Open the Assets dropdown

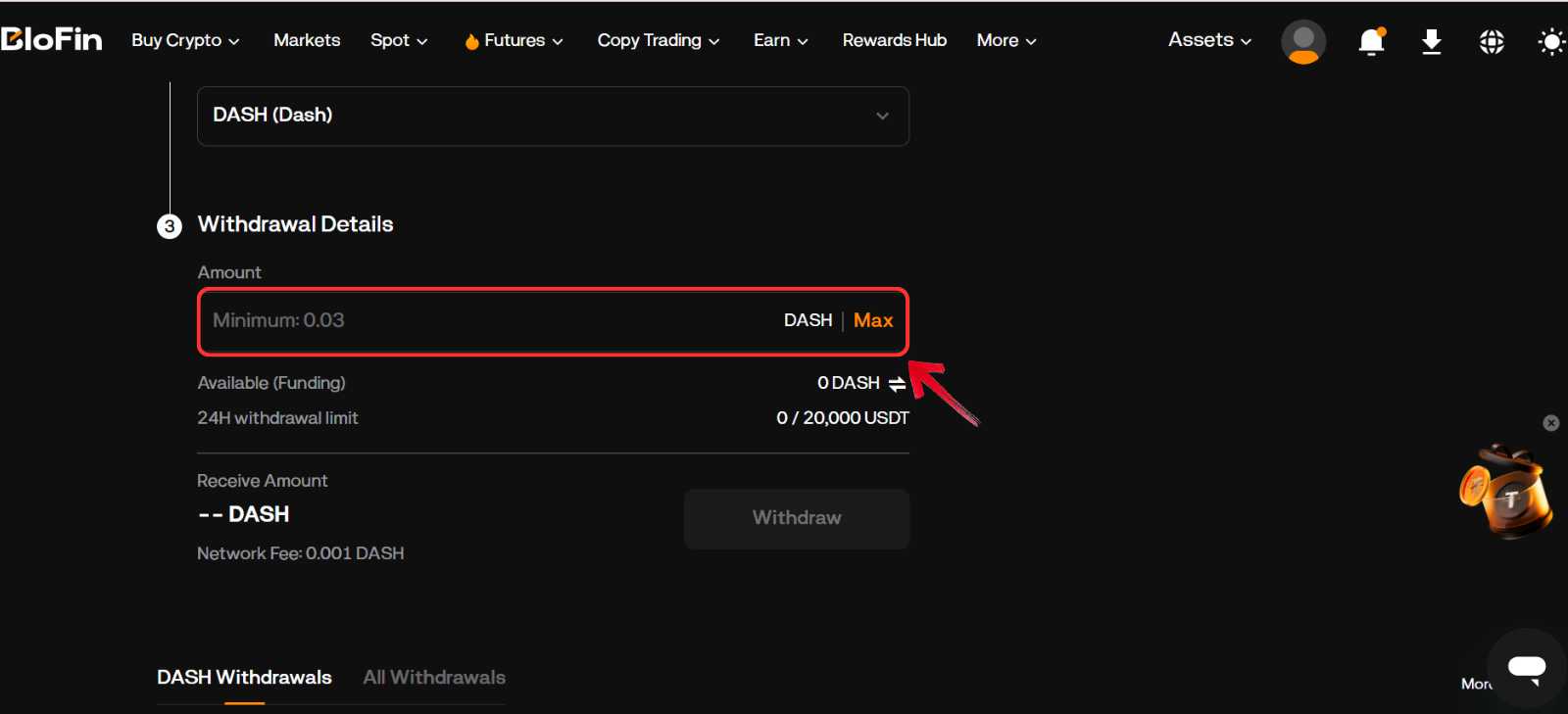[1208, 40]
